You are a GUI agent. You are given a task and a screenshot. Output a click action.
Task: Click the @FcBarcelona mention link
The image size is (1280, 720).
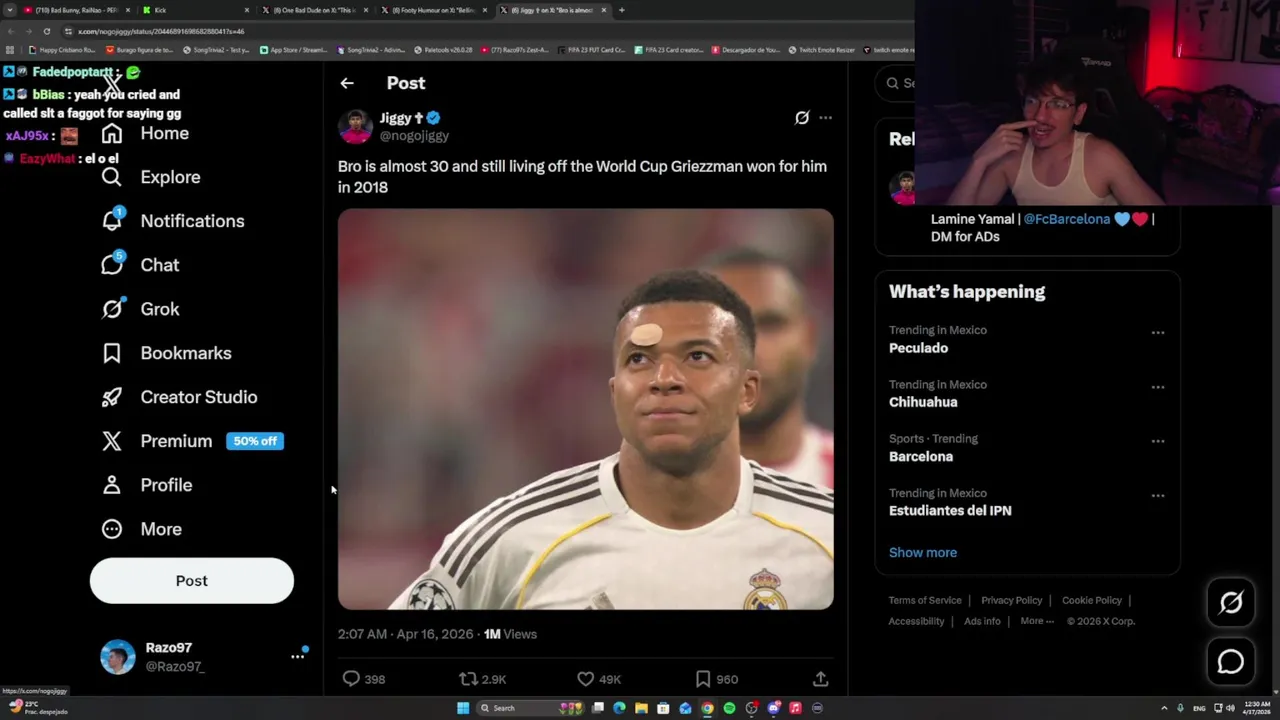click(1067, 219)
